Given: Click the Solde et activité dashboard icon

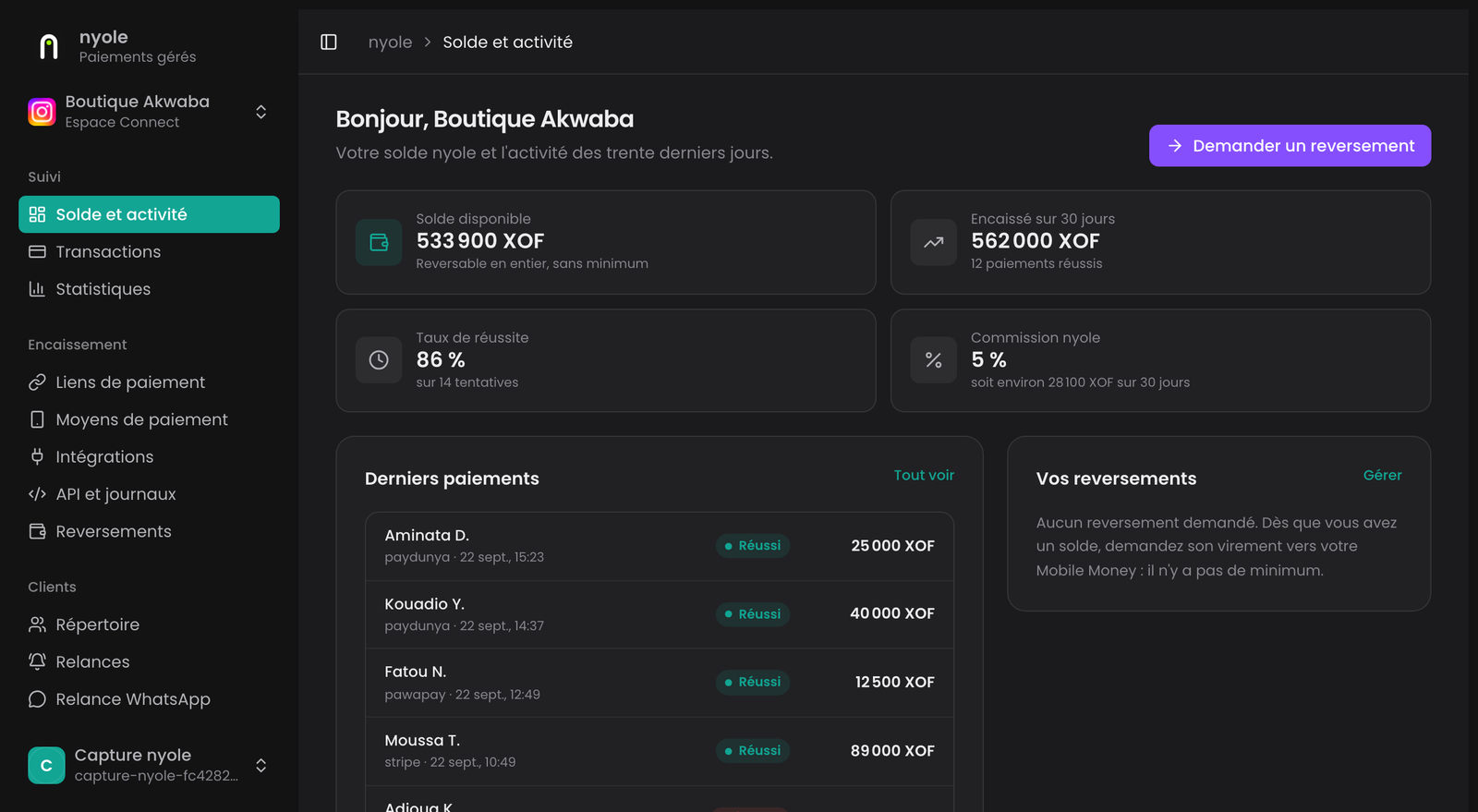Looking at the screenshot, I should click(x=37, y=214).
